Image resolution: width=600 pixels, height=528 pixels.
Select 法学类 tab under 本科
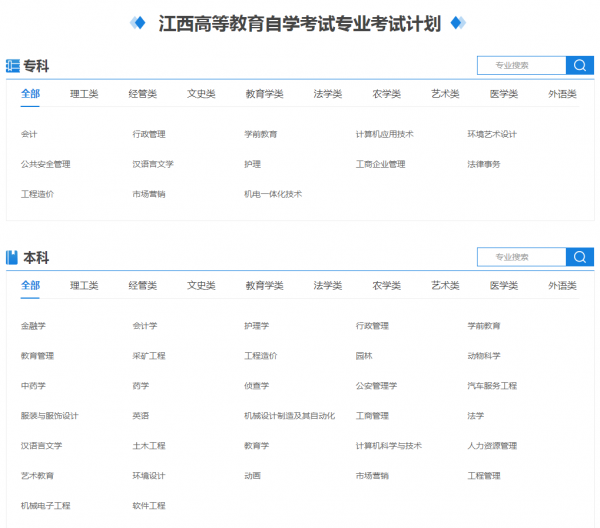[328, 285]
